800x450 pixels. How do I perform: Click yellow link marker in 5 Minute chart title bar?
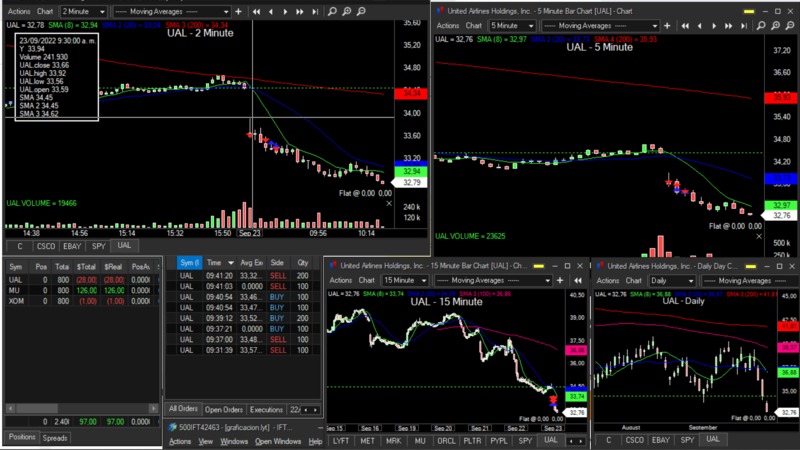(746, 10)
